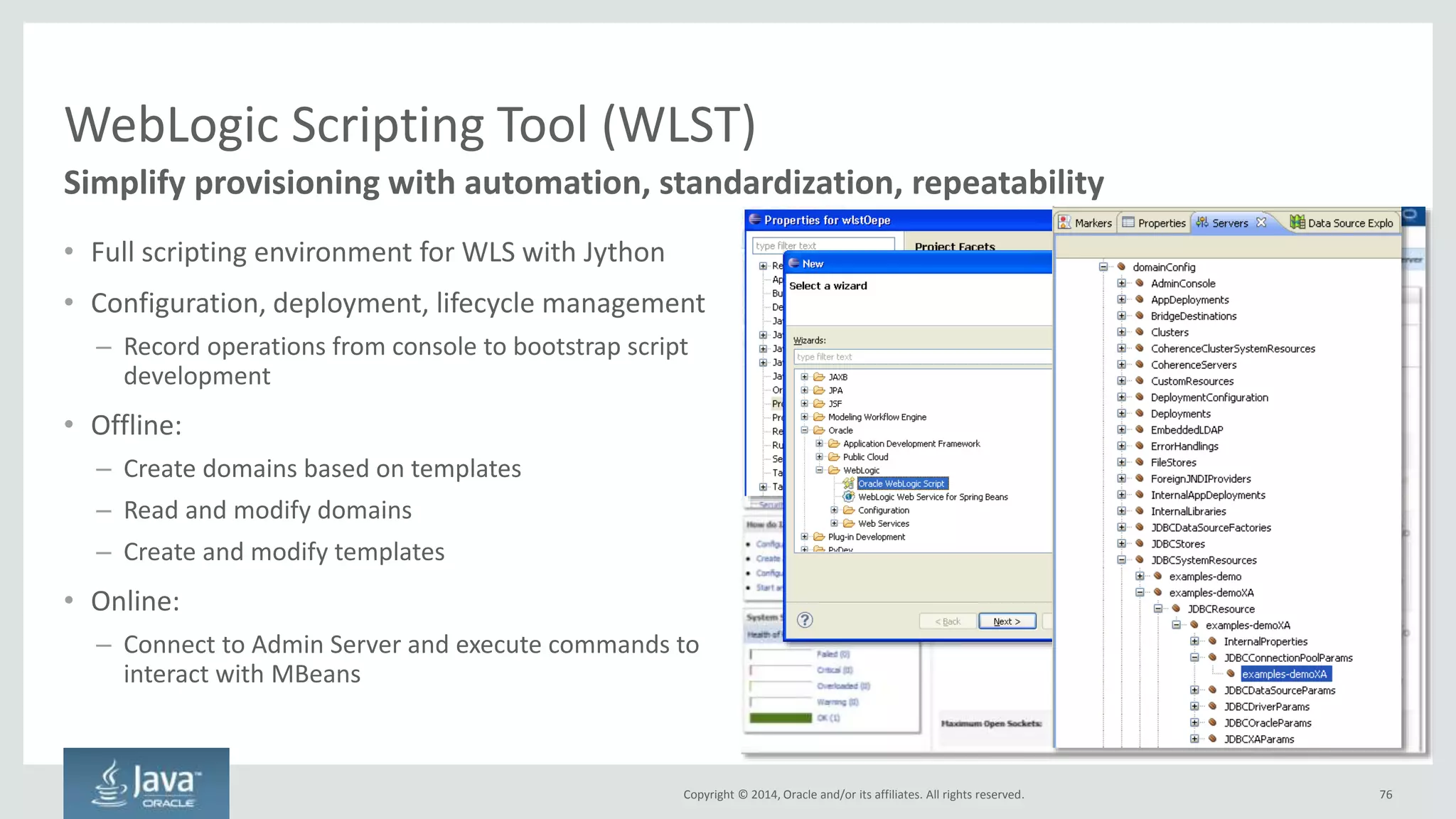Expand the Plug-in Development folder

[x=805, y=537]
